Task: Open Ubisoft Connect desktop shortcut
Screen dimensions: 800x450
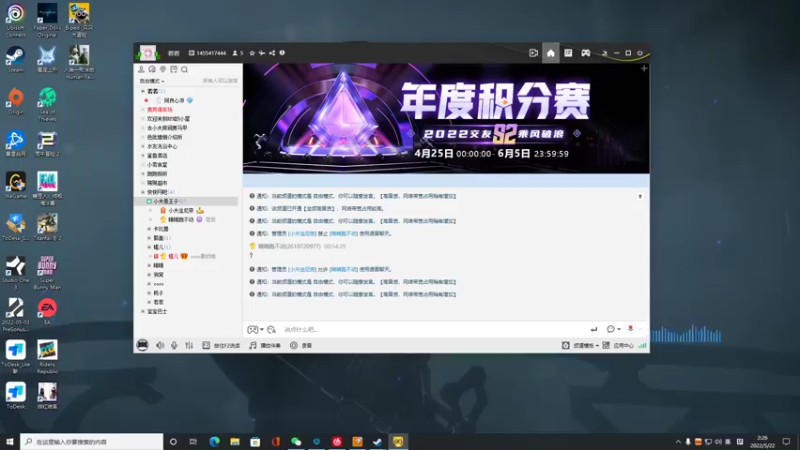Action: (x=15, y=20)
